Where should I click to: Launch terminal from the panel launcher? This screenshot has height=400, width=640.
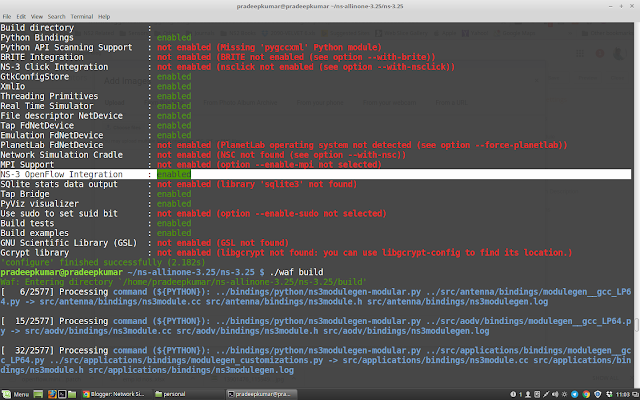coord(62,394)
